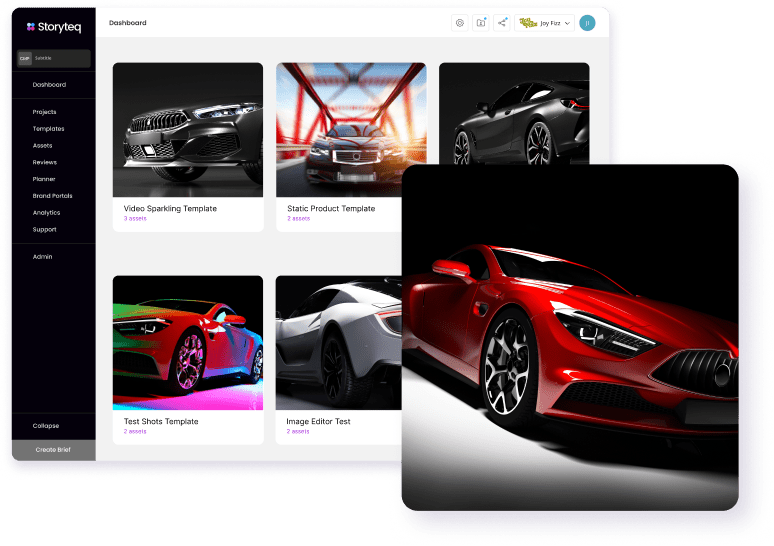Open the Analytics menu item
Screen dimensions: 774x546
click(46, 213)
